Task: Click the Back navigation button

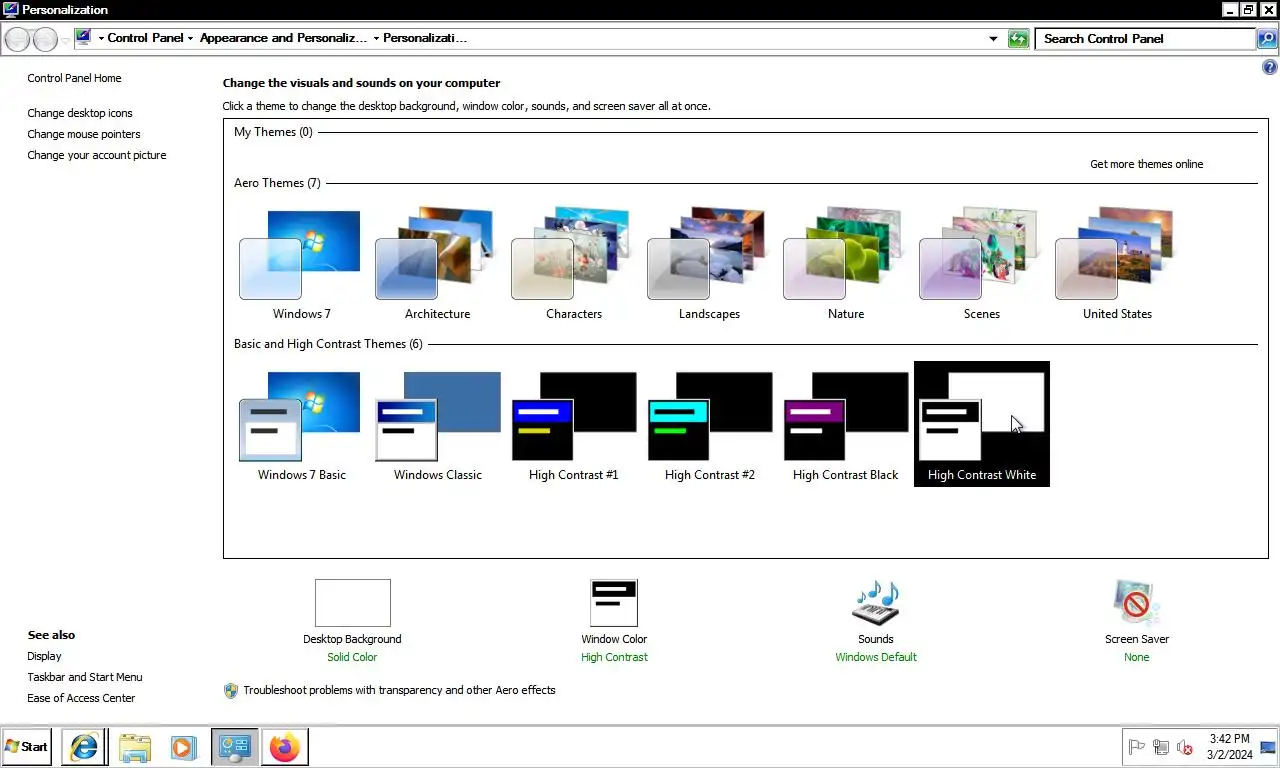Action: (17, 39)
